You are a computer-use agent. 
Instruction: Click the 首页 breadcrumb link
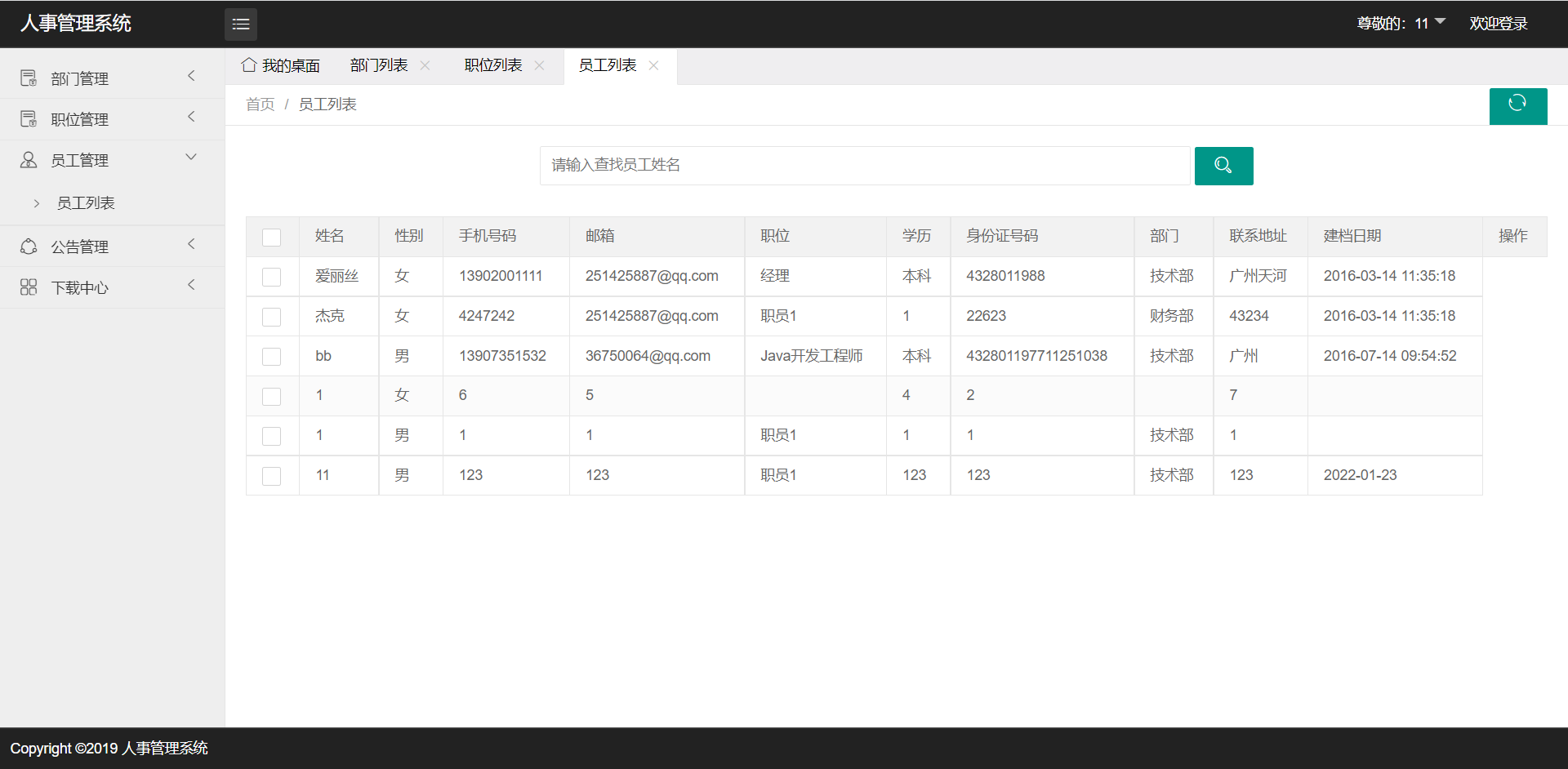[260, 104]
